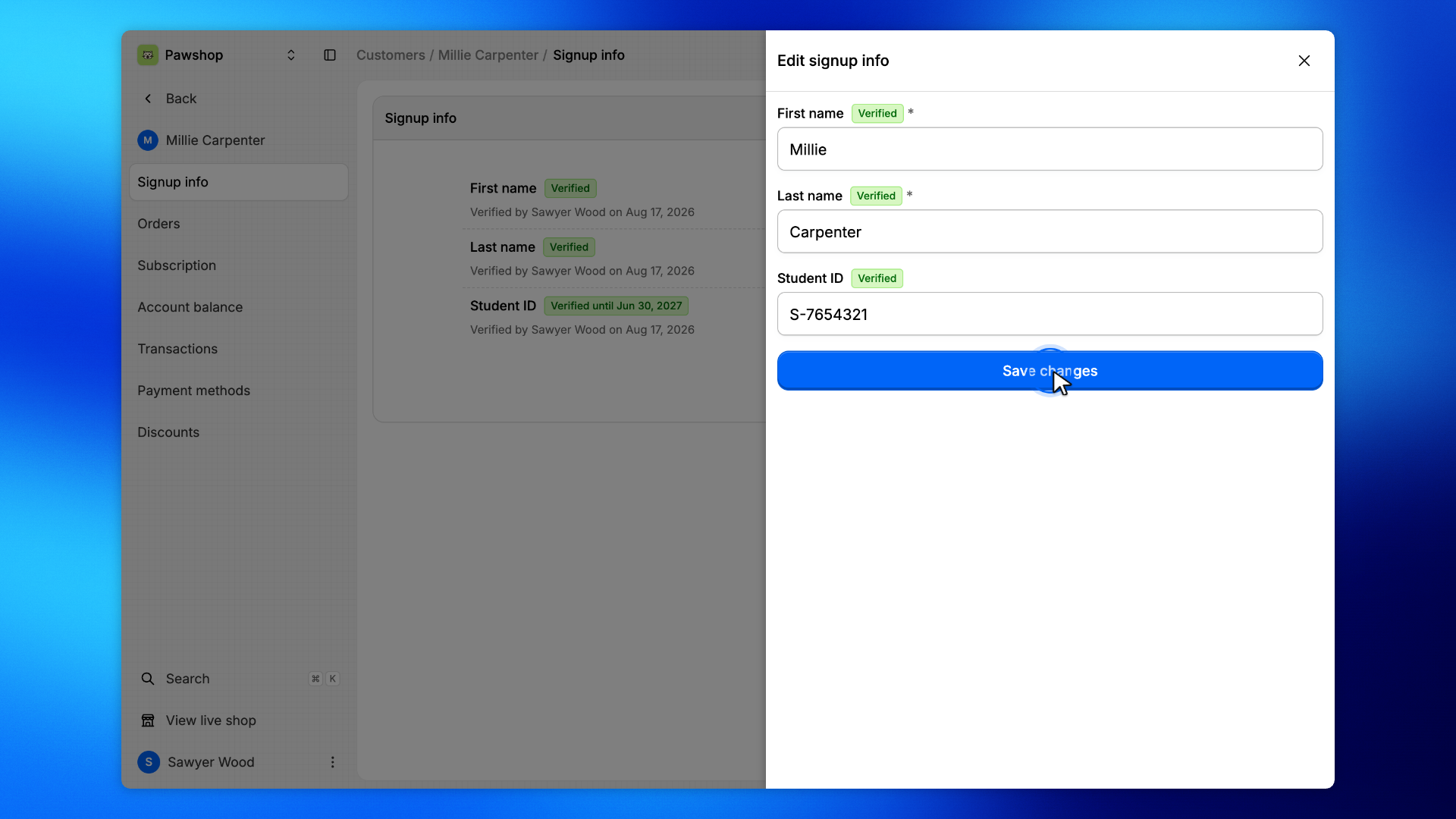Viewport: 1456px width, 819px height.
Task: Click the Sawyer Wood account name
Action: [211, 762]
